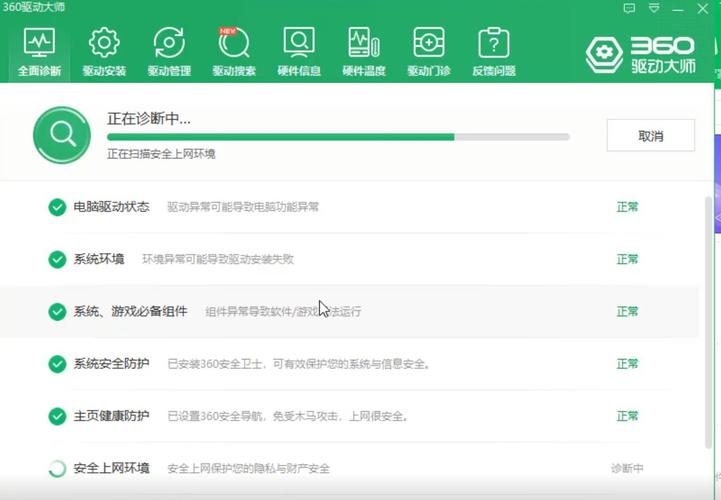The height and width of the screenshot is (500, 721).
Task: Click description 安全上网保护您的隐私与财产安全
Action: (248, 469)
